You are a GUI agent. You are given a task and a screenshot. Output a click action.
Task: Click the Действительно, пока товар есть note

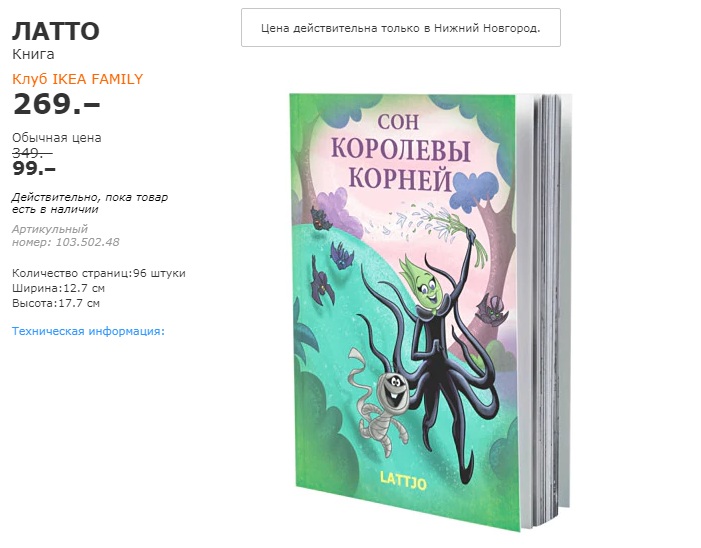point(90,203)
